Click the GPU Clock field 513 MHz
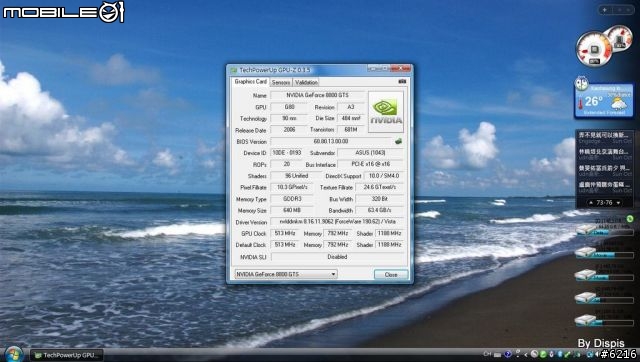This screenshot has height=362, width=640. click(x=285, y=233)
